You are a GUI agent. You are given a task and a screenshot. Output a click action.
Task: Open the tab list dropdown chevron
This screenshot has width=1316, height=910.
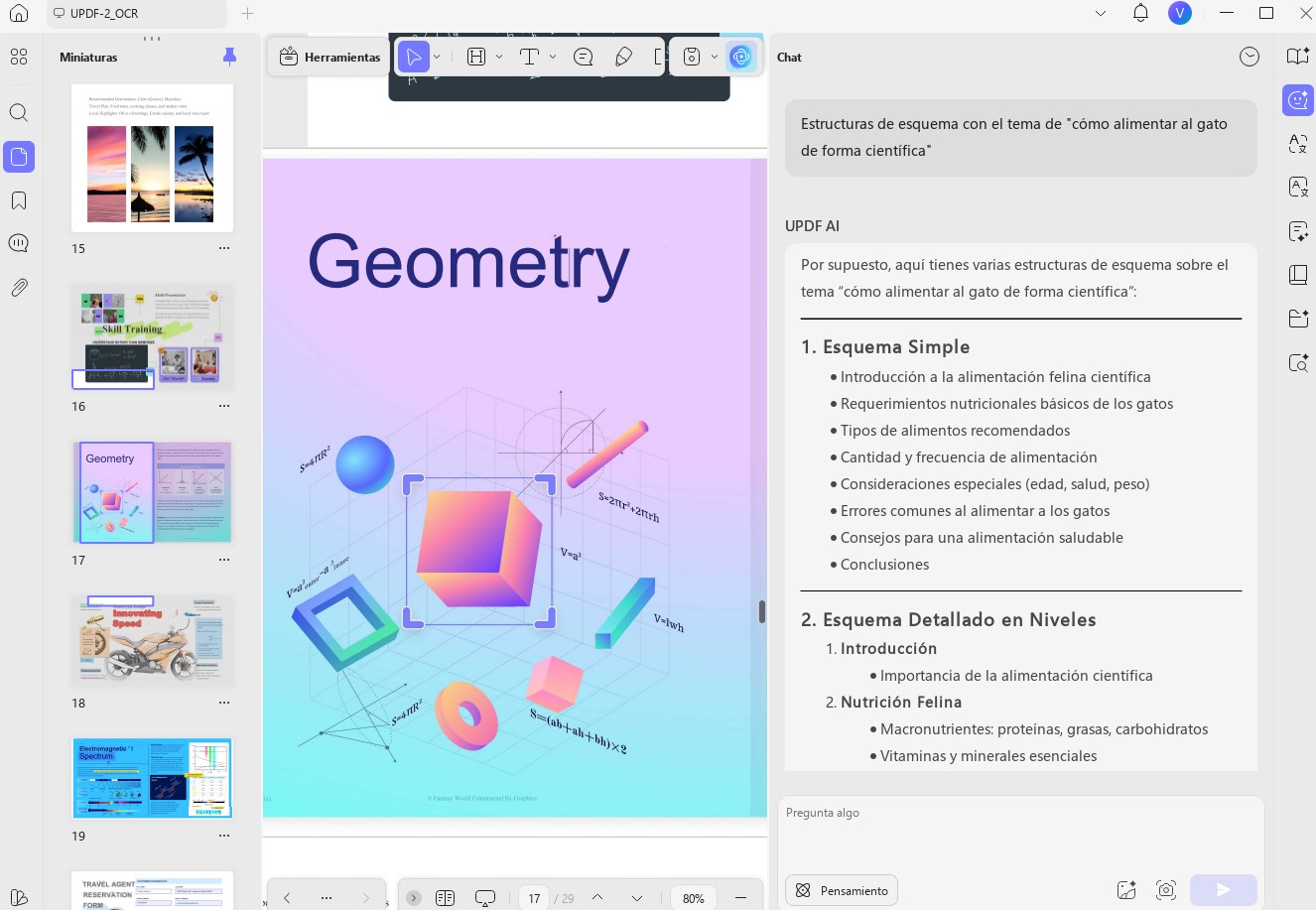coord(1101,14)
